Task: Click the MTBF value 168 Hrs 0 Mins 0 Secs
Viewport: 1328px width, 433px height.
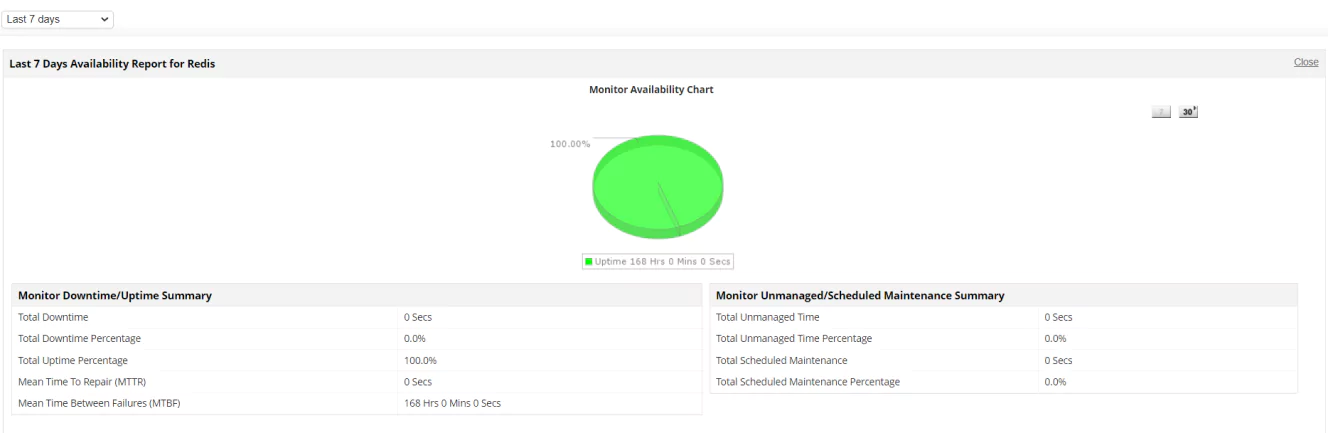Action: click(452, 403)
